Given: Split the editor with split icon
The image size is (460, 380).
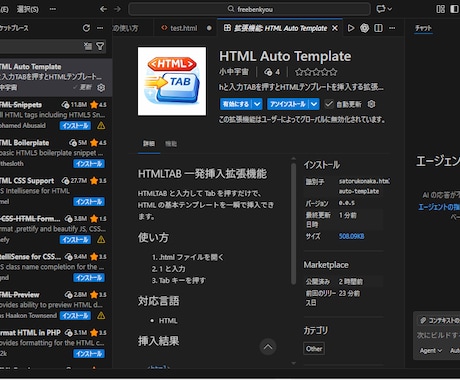Looking at the screenshot, I should 378,28.
